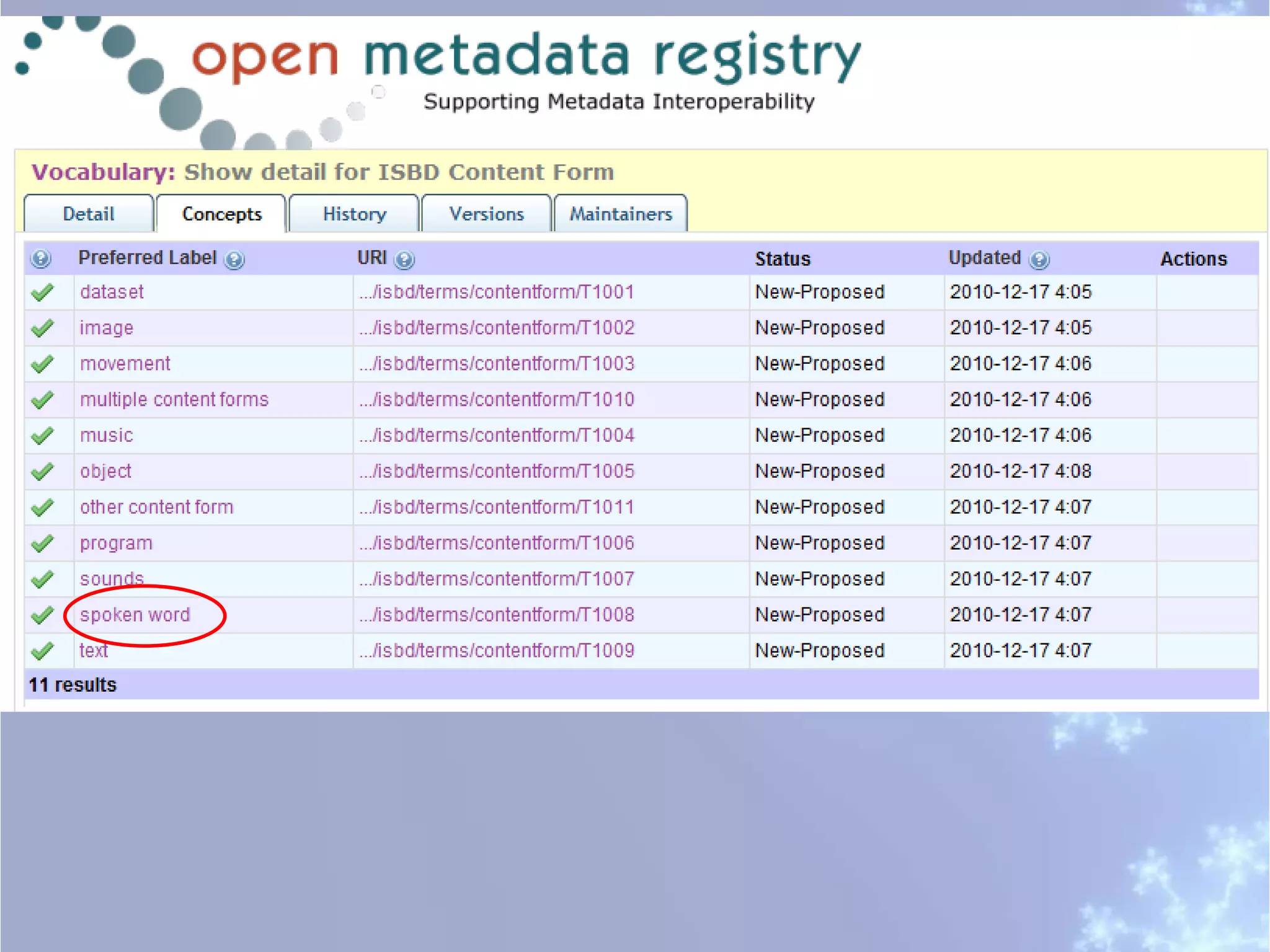Click green checkmark in spoken word row
Viewport: 1270px width, 952px height.
[x=42, y=615]
